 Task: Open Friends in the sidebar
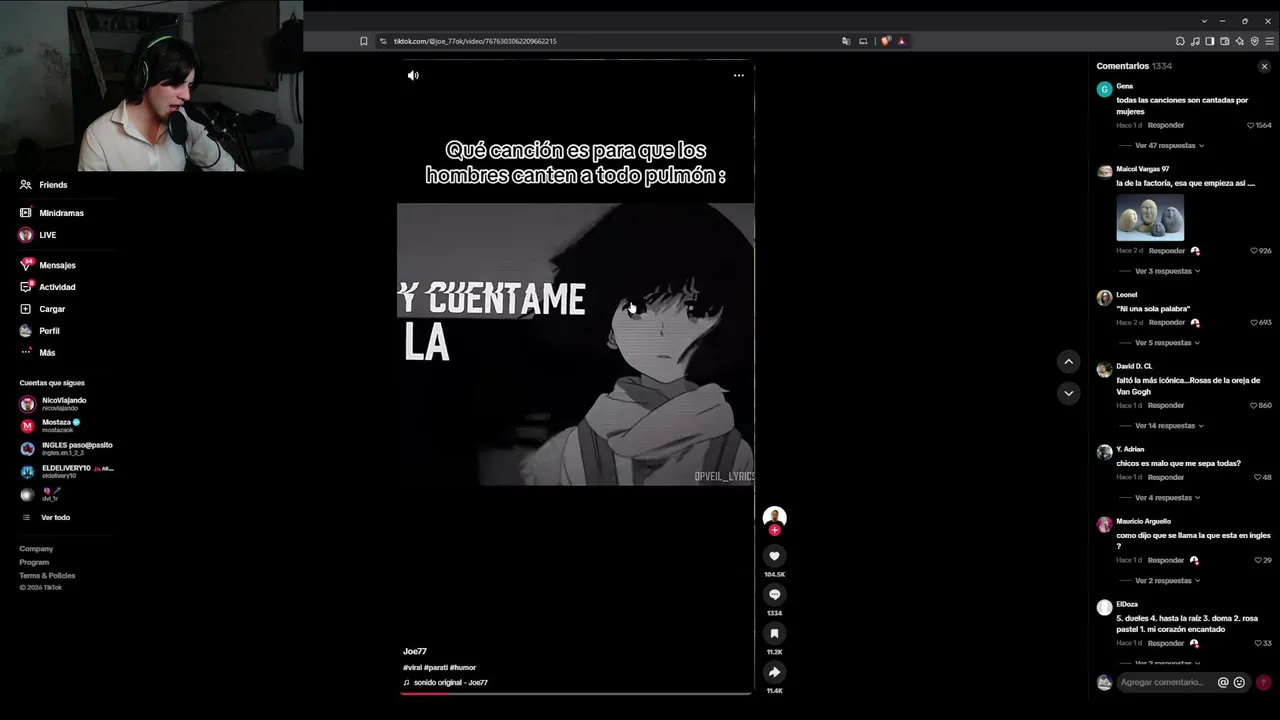pos(53,185)
